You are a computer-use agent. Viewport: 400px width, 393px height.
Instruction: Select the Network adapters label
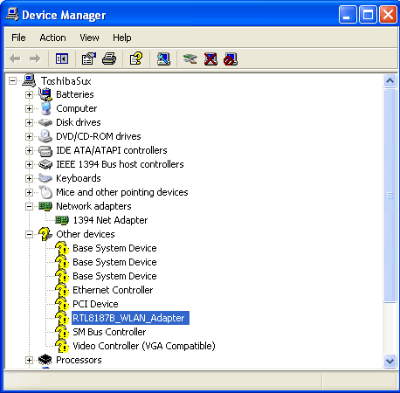pos(94,207)
